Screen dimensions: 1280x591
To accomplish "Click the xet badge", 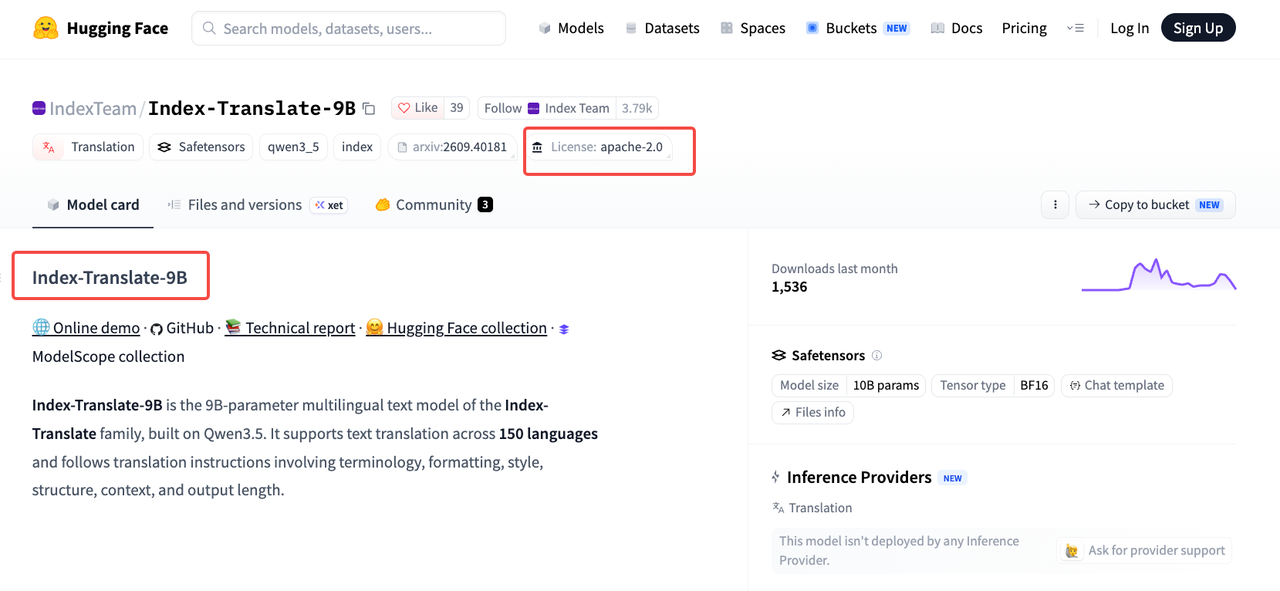I will [329, 205].
